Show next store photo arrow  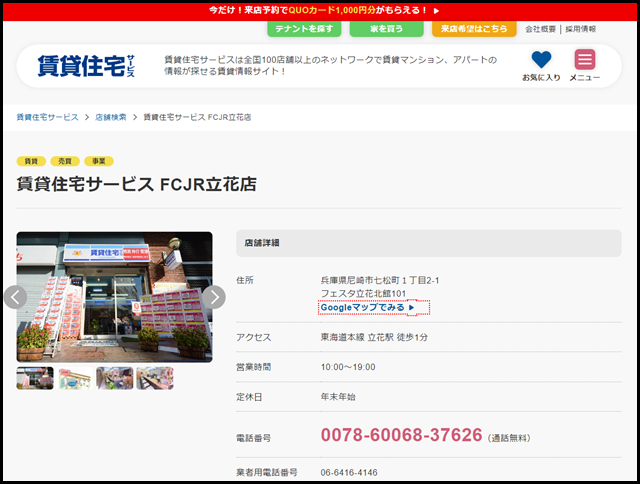(214, 297)
